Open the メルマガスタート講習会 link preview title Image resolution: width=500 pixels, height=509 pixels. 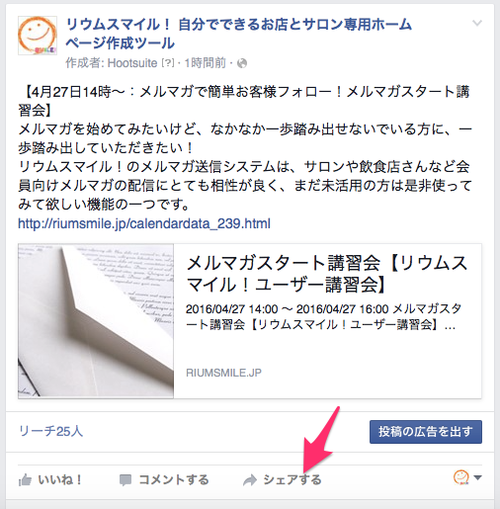coord(327,274)
